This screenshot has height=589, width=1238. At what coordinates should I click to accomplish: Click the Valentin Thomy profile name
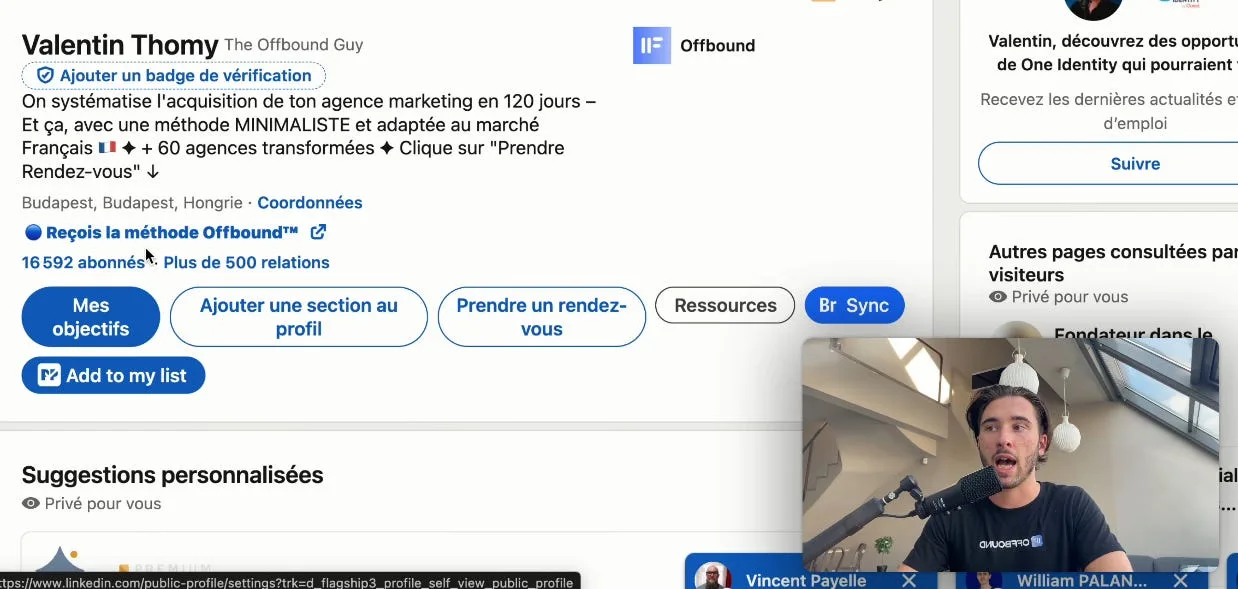pyautogui.click(x=120, y=45)
